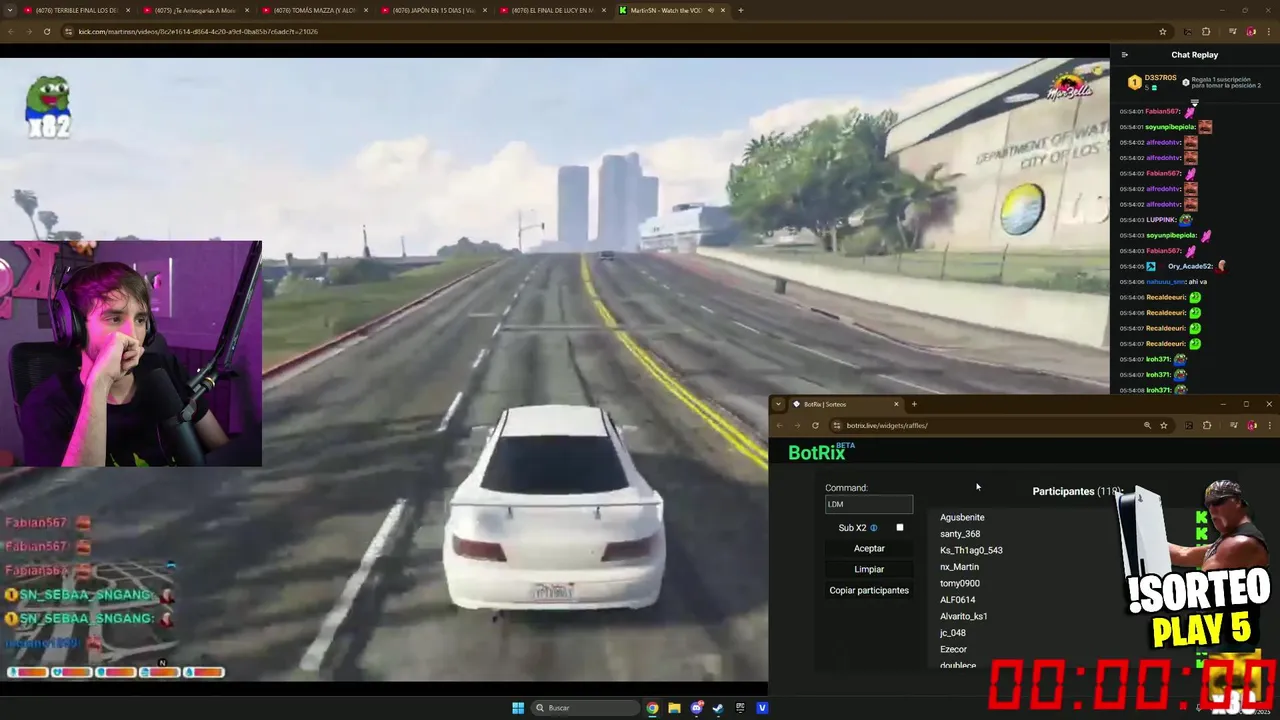Click the streamer webcam overlay
Screen dimensions: 1280x720
coord(131,353)
